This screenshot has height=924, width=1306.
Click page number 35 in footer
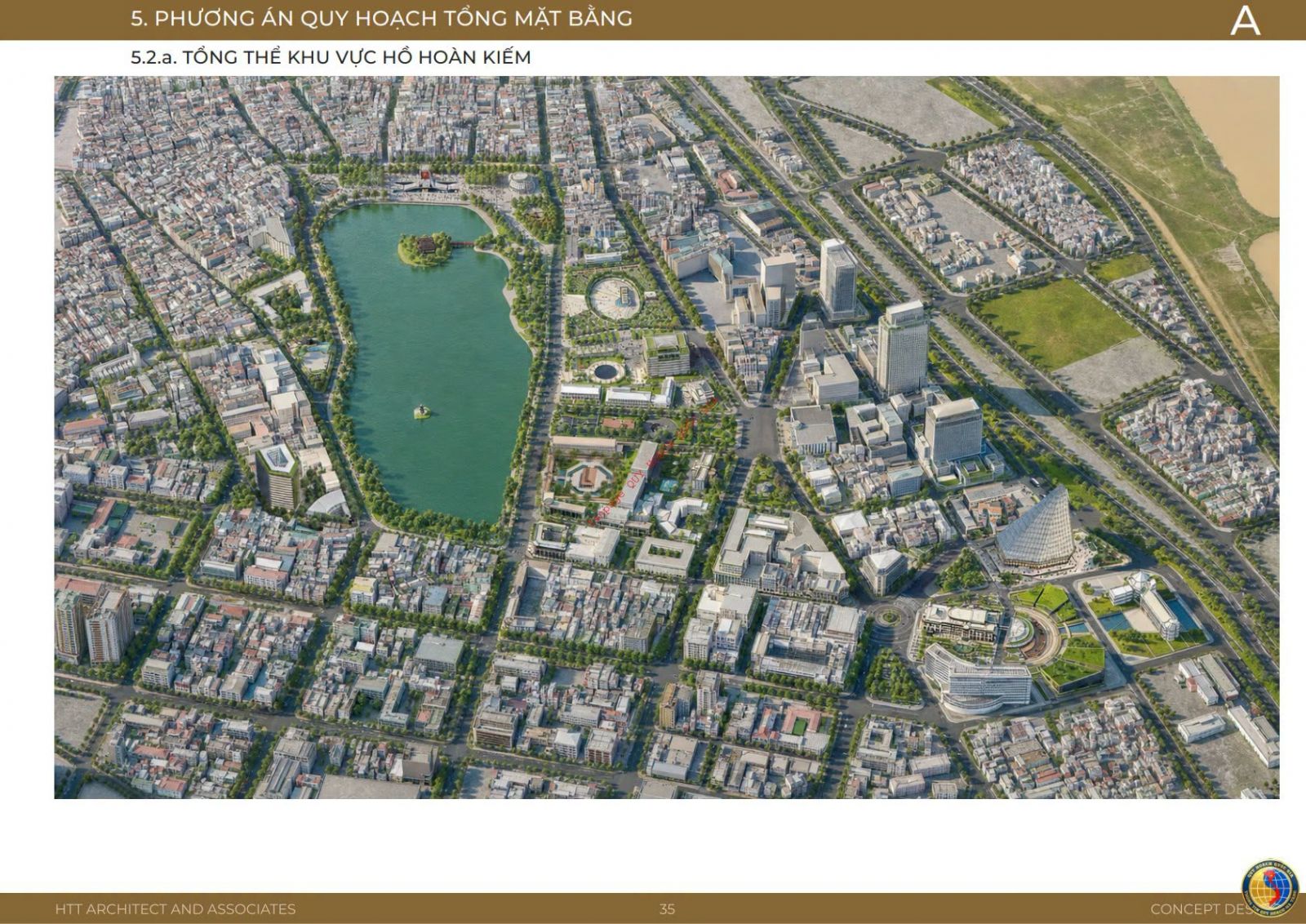click(x=667, y=908)
